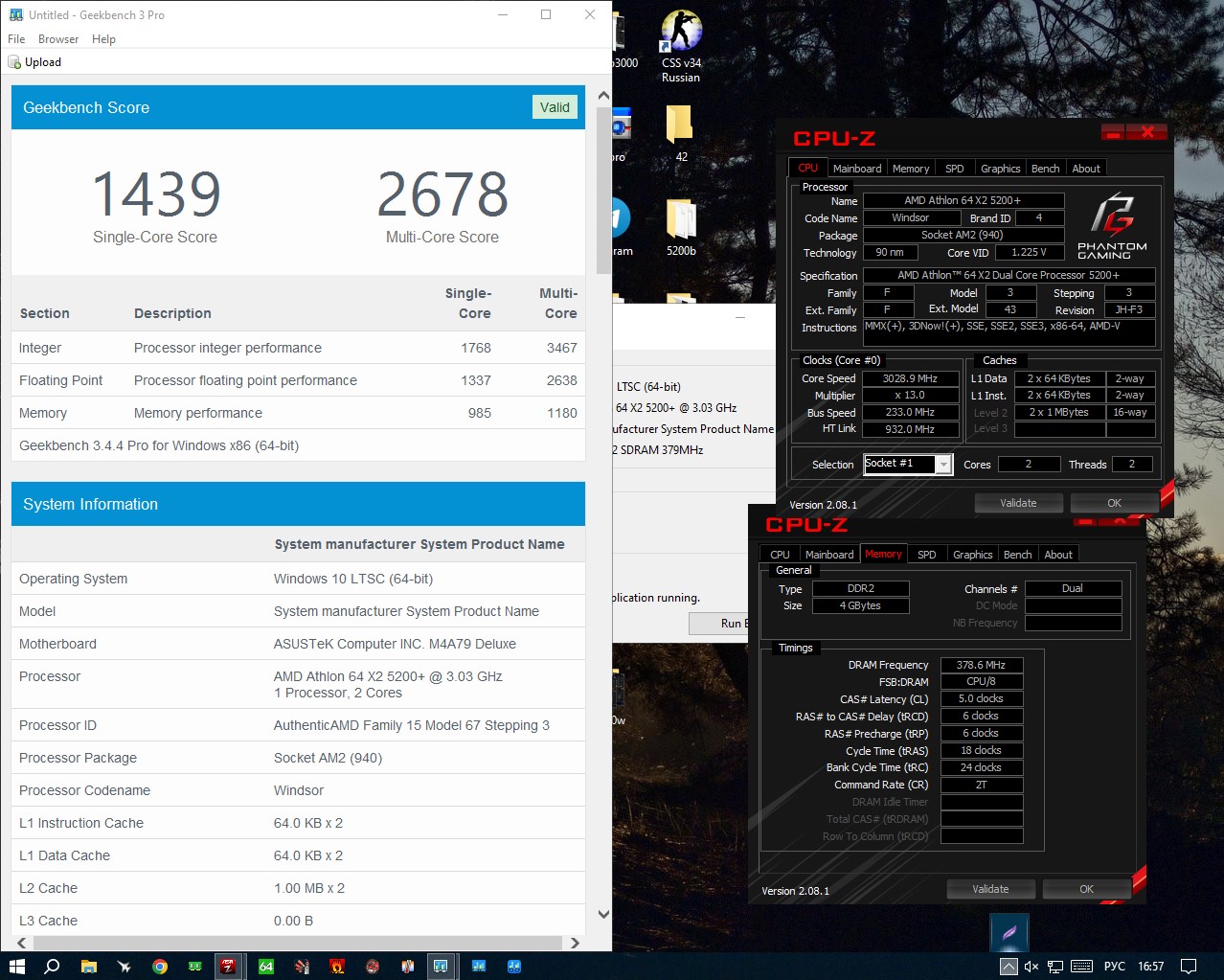Switch to Memory tab in top CPU-Z
This screenshot has height=980, width=1224.
[x=911, y=169]
